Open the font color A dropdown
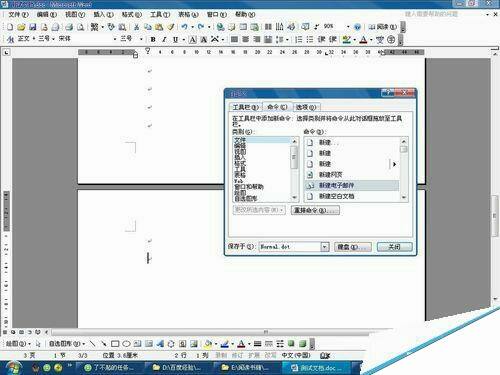500x375 pixels. [371, 40]
